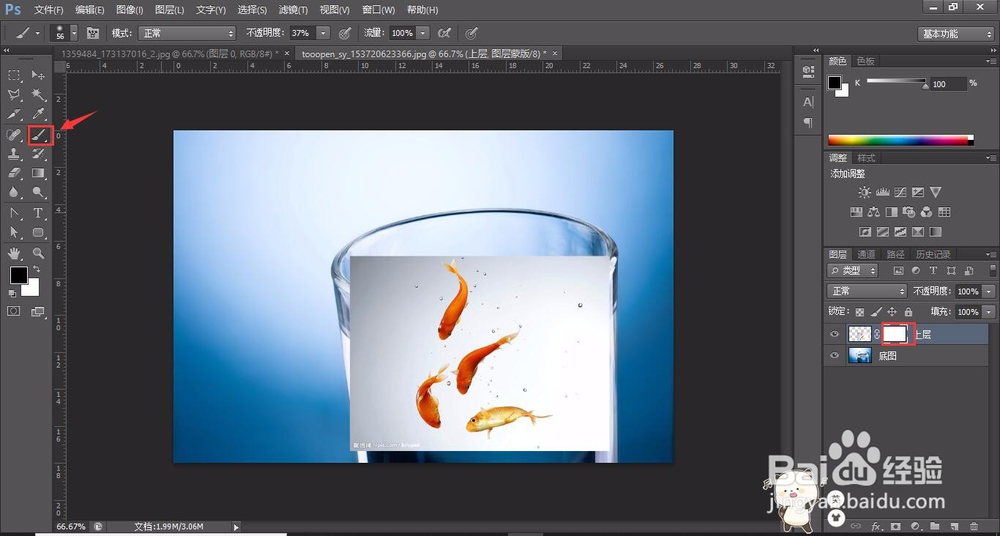Open the 模式 blend mode dropdown in options bar
This screenshot has width=1000, height=536.
click(187, 33)
